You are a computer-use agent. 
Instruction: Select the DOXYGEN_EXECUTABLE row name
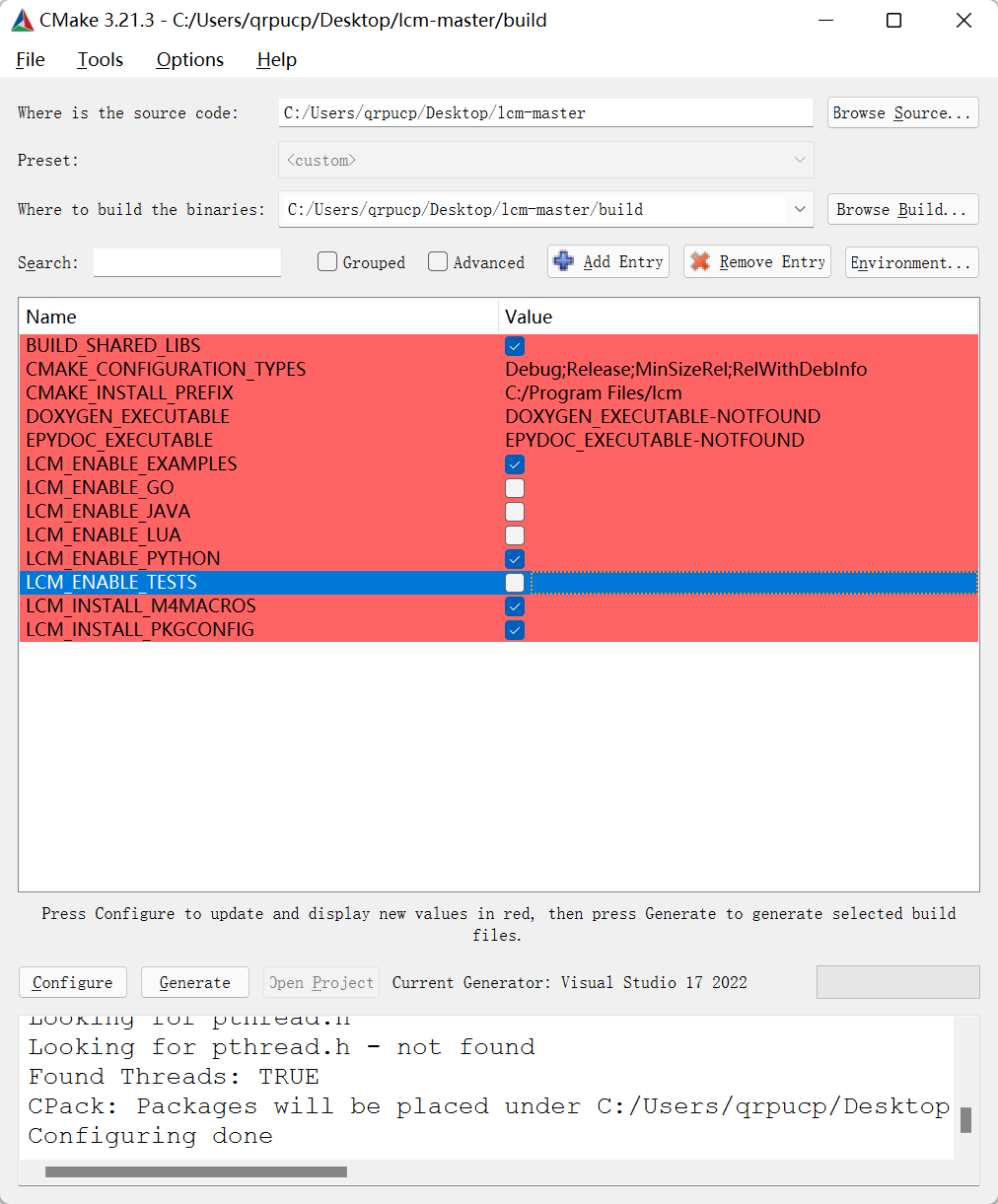[x=127, y=416]
